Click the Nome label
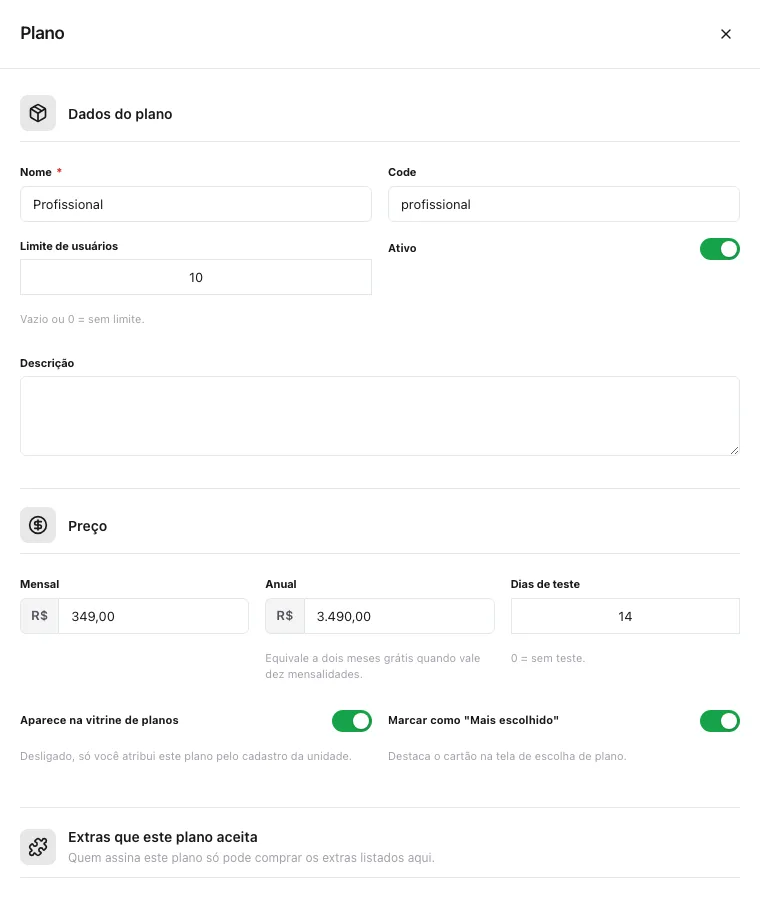Viewport: 760px width, 900px height. tap(36, 172)
